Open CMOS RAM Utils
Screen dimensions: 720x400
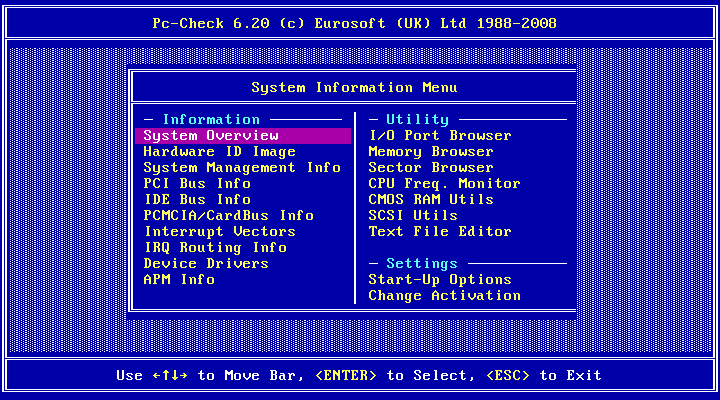coord(431,200)
